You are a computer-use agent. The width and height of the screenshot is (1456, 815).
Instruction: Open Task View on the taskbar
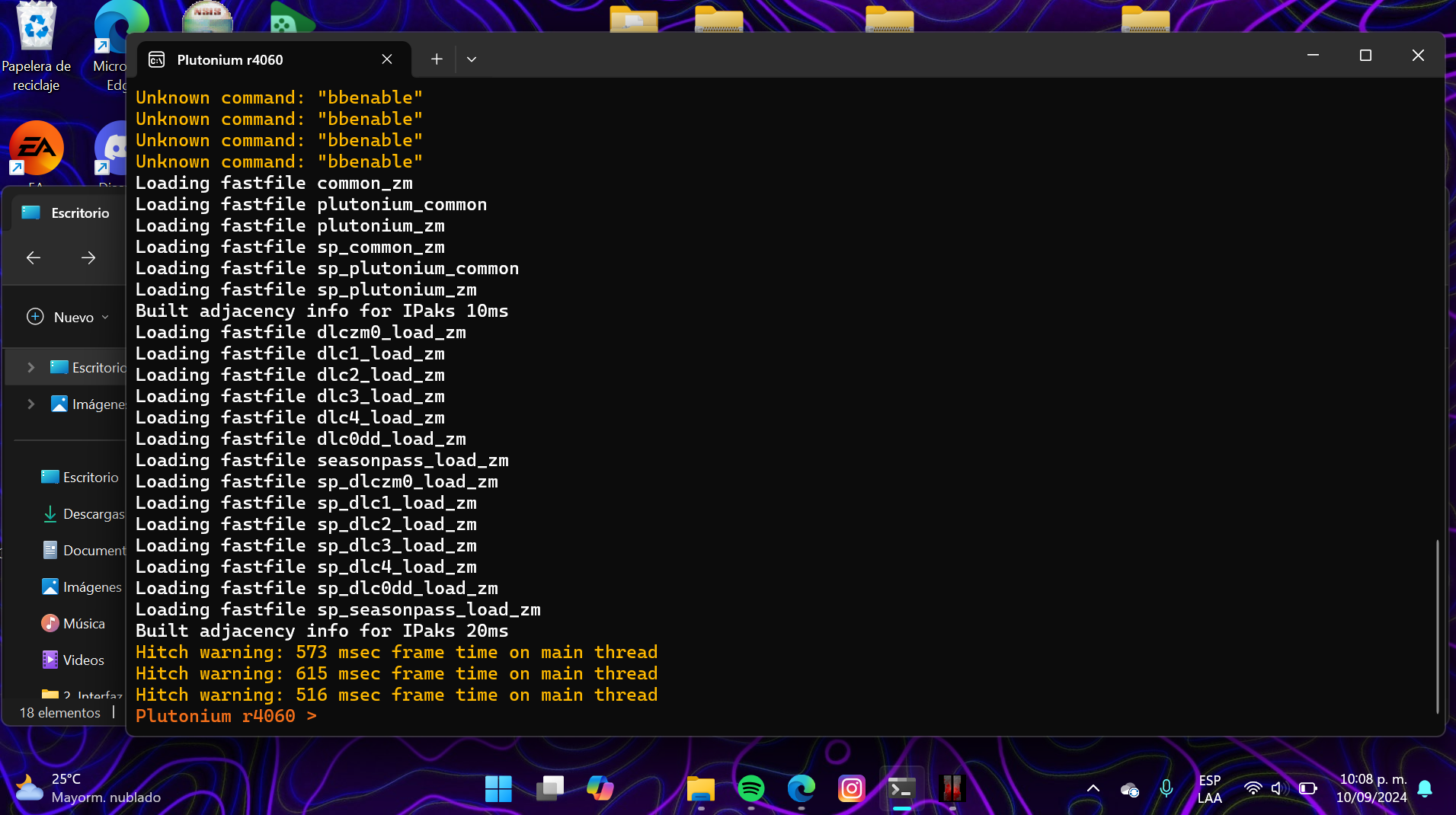549,789
